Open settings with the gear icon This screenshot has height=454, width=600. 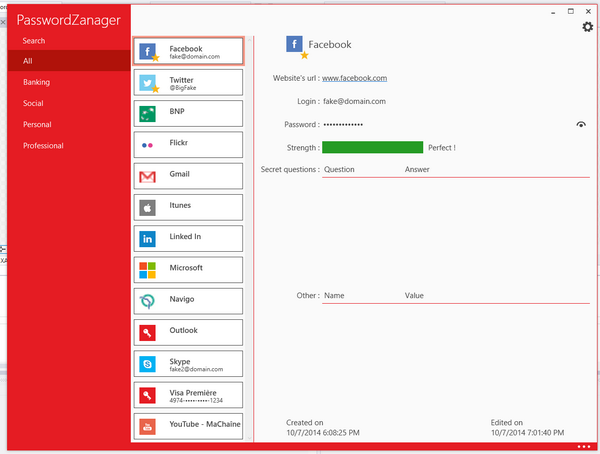click(587, 27)
